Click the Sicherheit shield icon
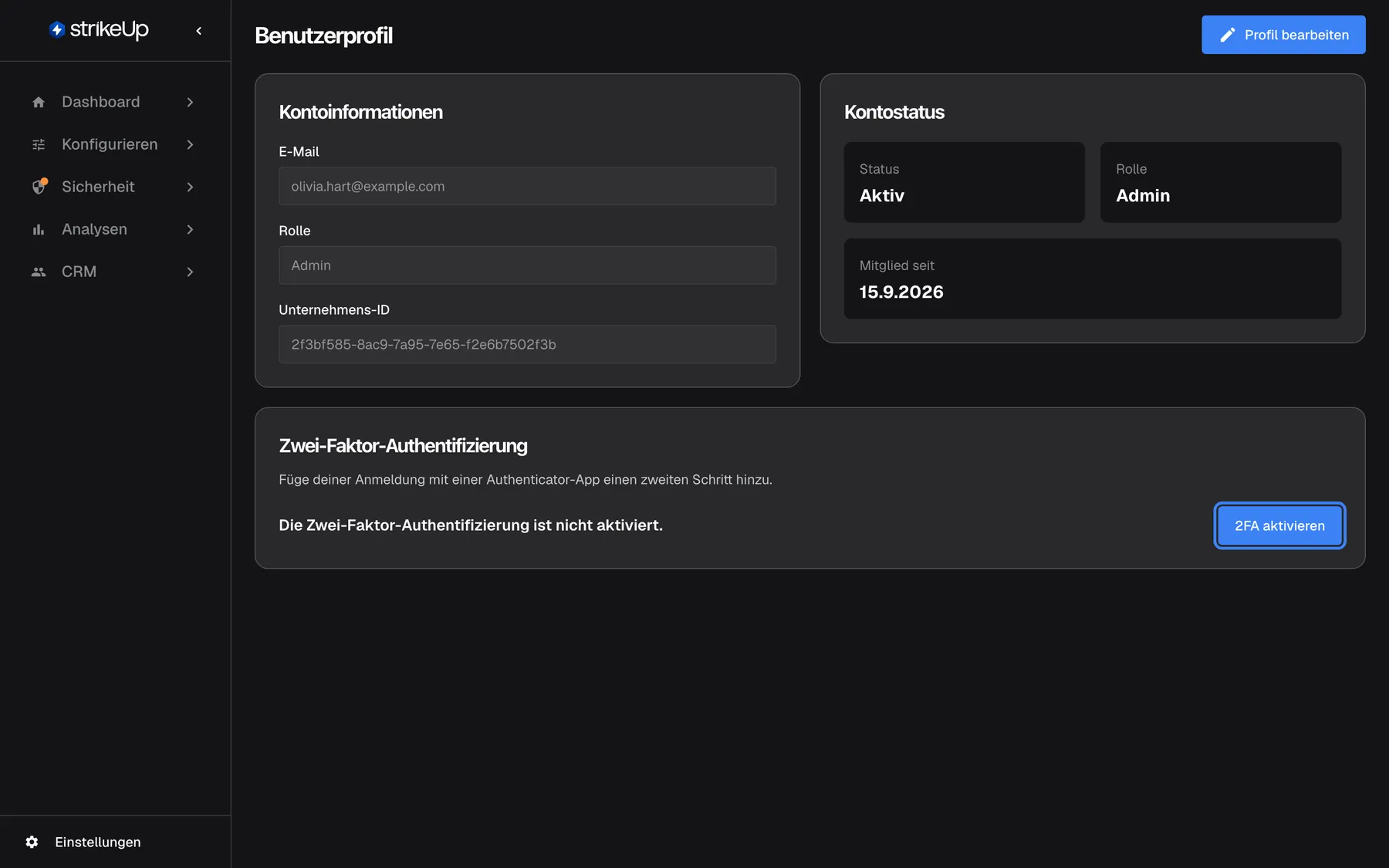Screen dimensions: 1389x868 [39, 187]
